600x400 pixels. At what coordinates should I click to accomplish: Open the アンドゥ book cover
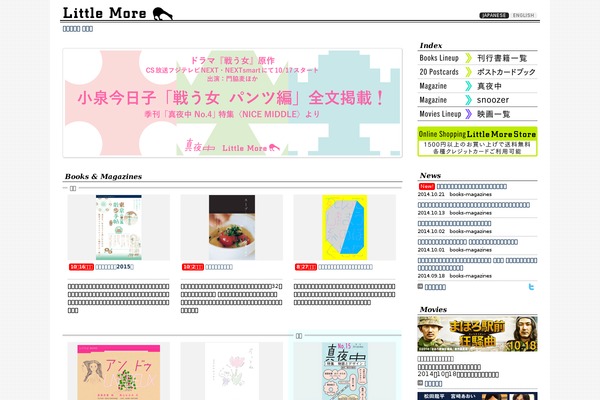tap(119, 372)
